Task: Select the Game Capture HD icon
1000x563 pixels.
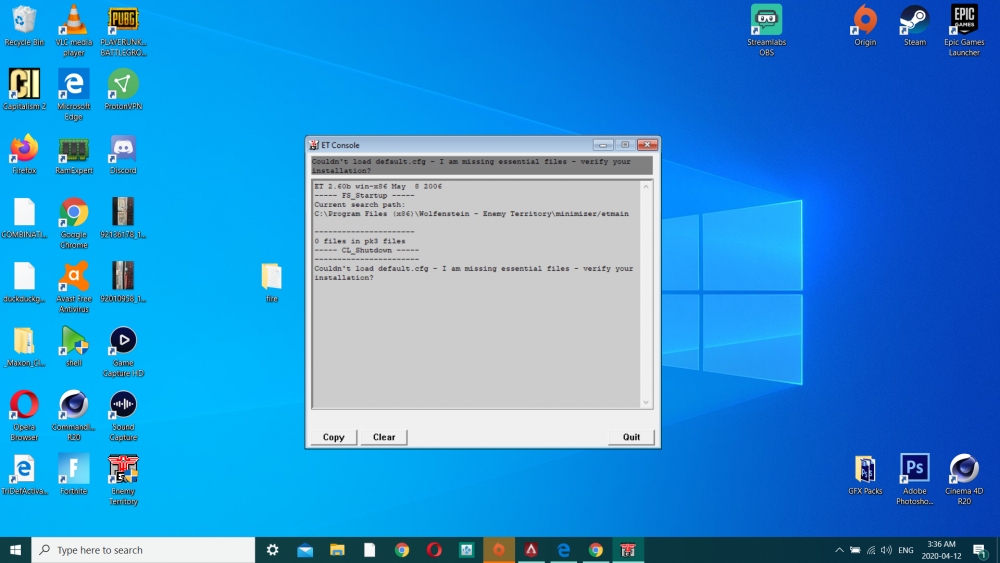Action: (123, 351)
